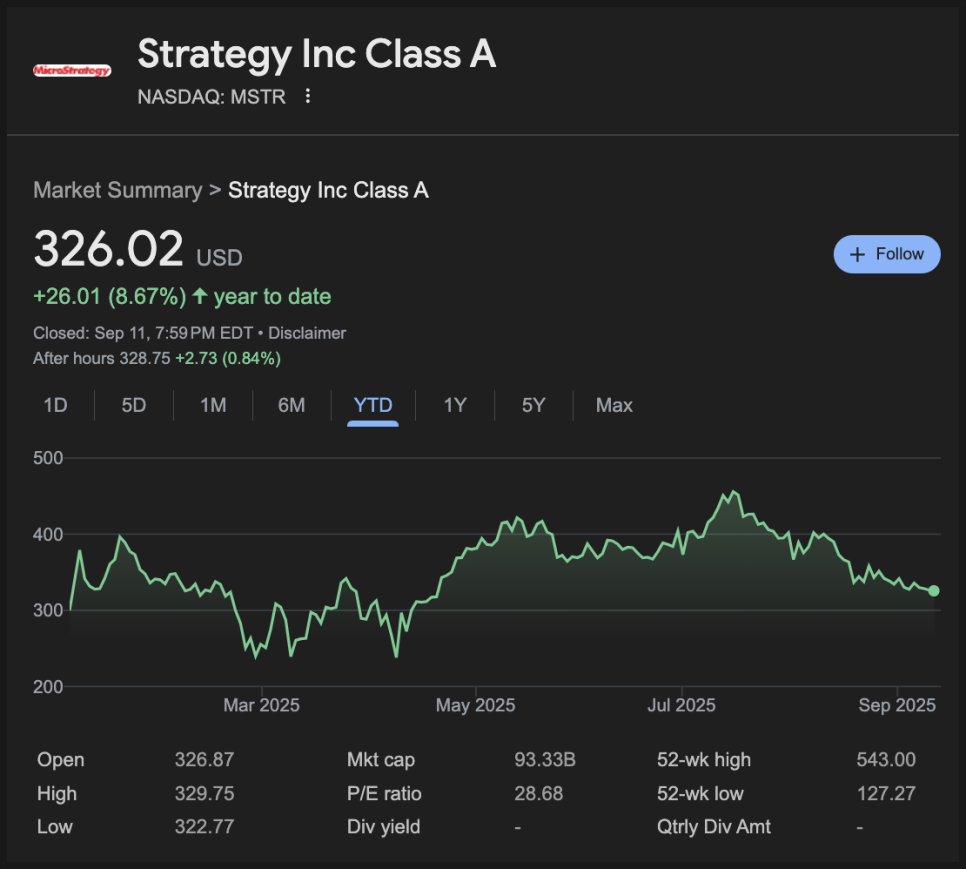The image size is (966, 869).
Task: Click the Div yield label
Action: point(383,827)
